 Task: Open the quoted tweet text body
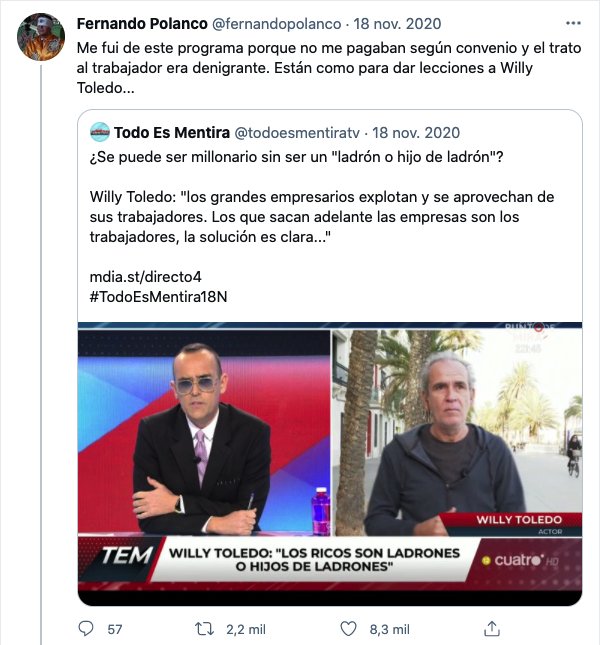pyautogui.click(x=322, y=197)
